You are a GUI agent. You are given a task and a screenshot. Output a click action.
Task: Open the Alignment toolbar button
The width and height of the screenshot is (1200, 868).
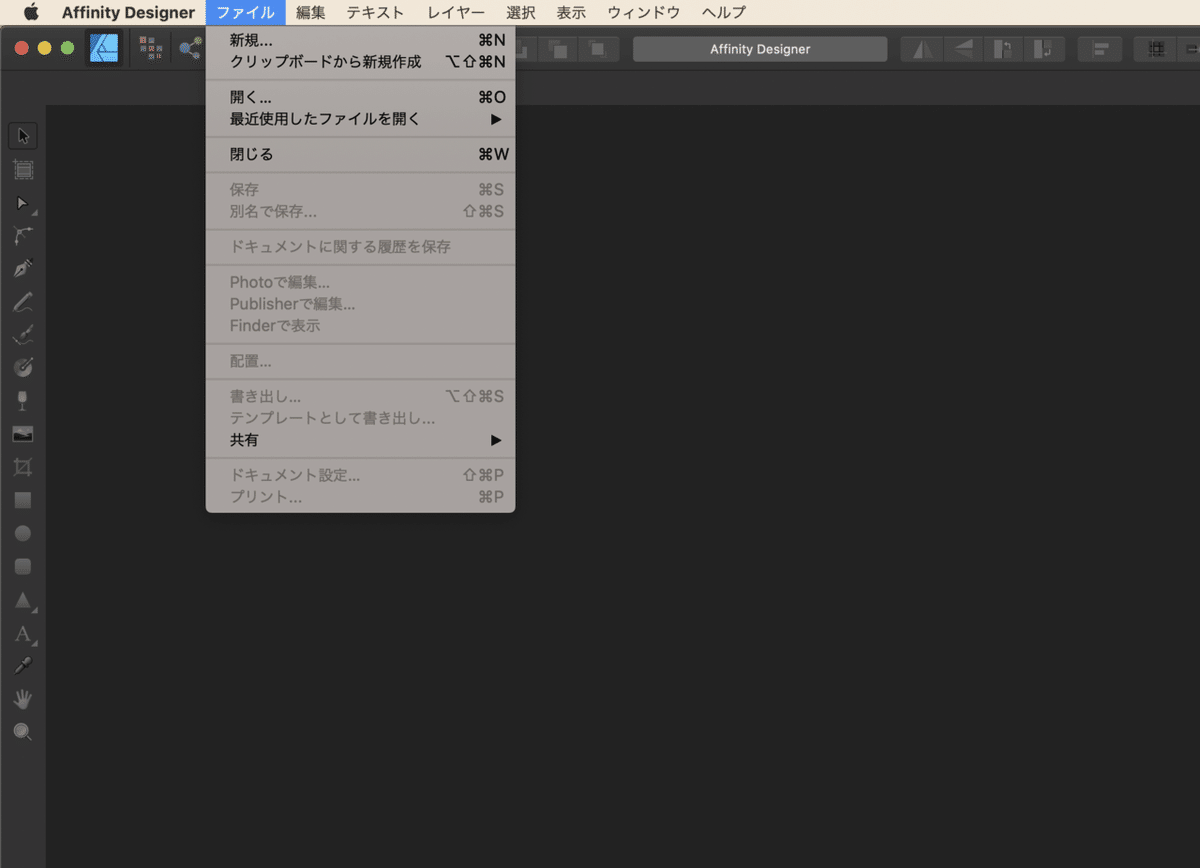point(1100,48)
